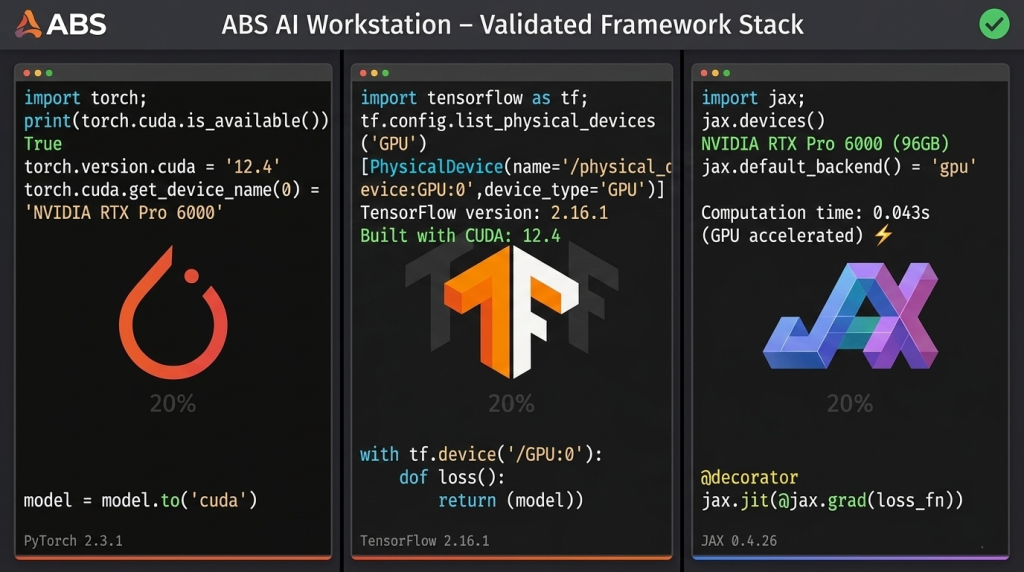Click the "('GPU')" argument line

point(393,144)
